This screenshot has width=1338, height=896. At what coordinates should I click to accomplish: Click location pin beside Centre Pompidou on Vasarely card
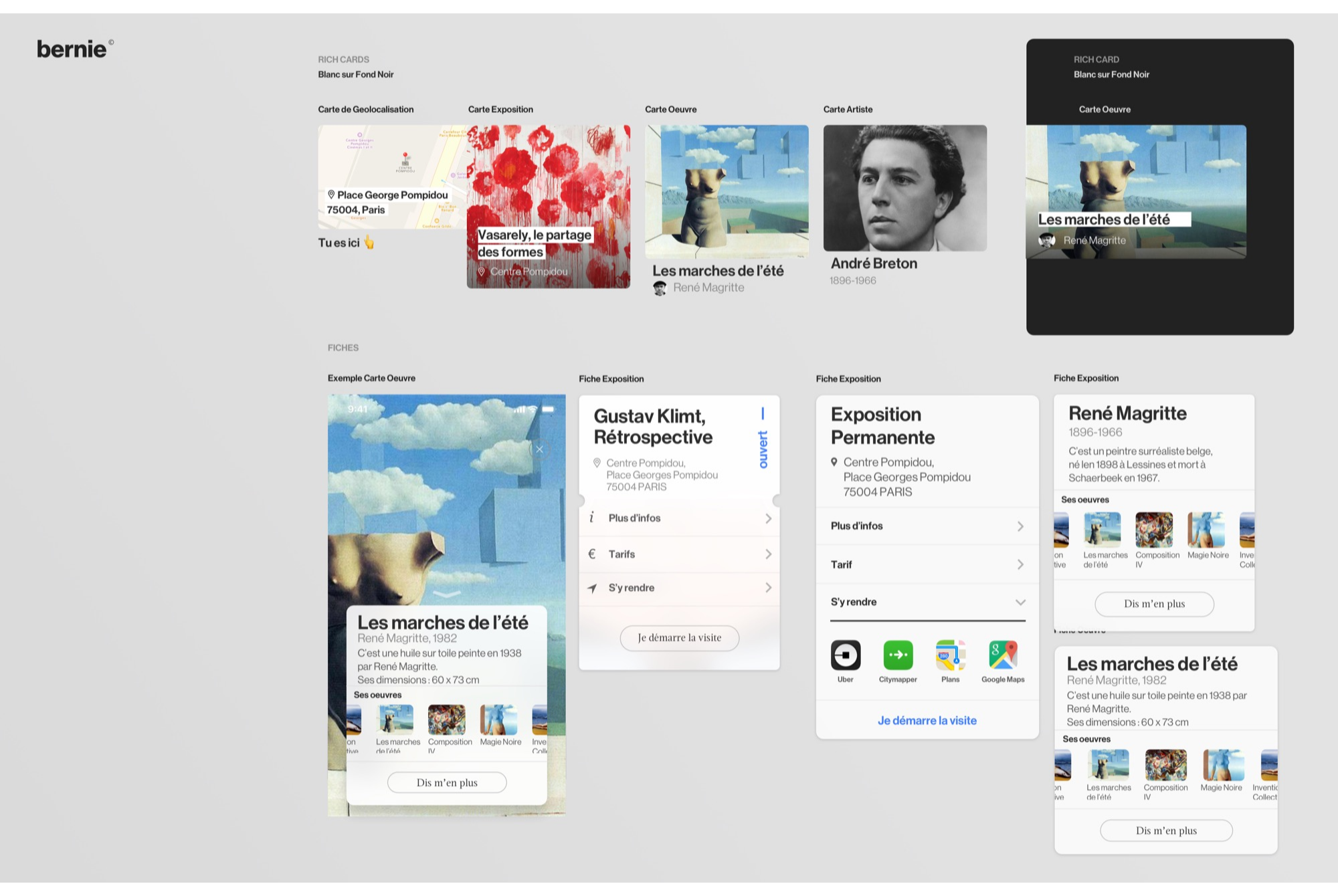tap(481, 271)
